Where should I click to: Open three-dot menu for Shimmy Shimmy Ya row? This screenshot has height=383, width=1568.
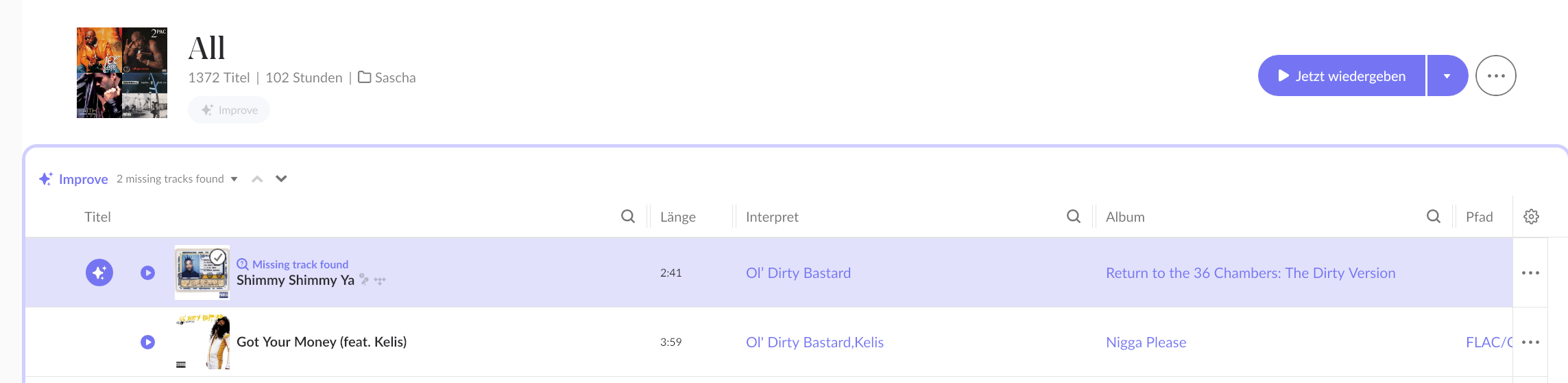(1530, 272)
